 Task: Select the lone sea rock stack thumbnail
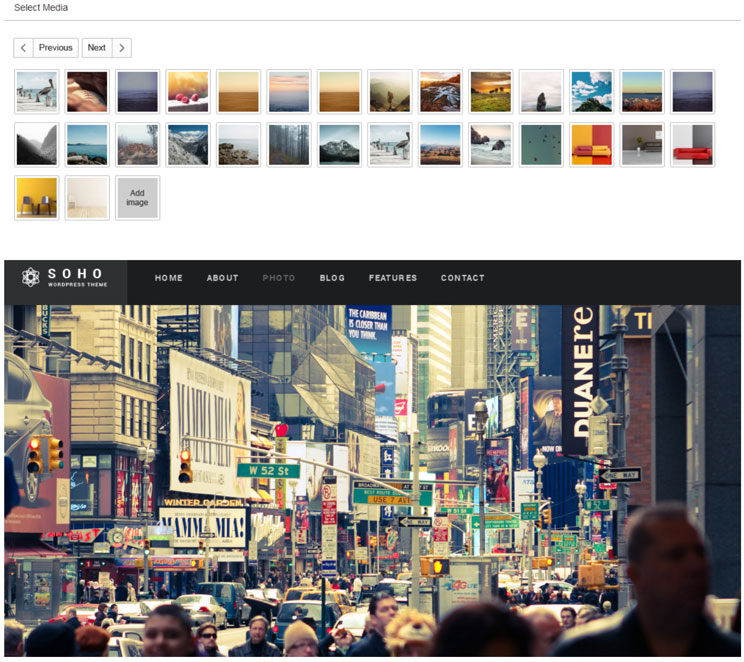coord(541,92)
